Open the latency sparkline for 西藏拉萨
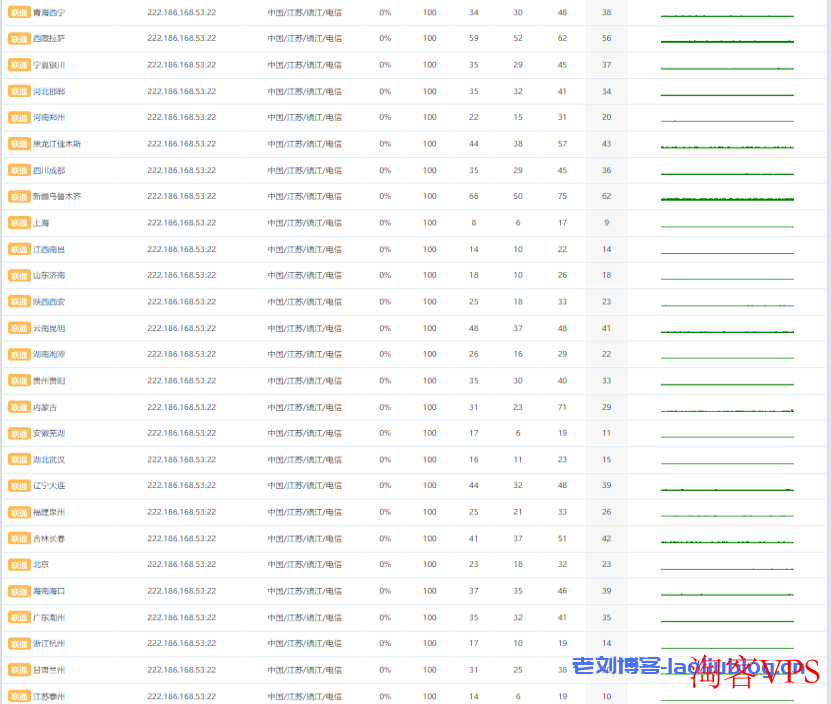 coord(727,41)
